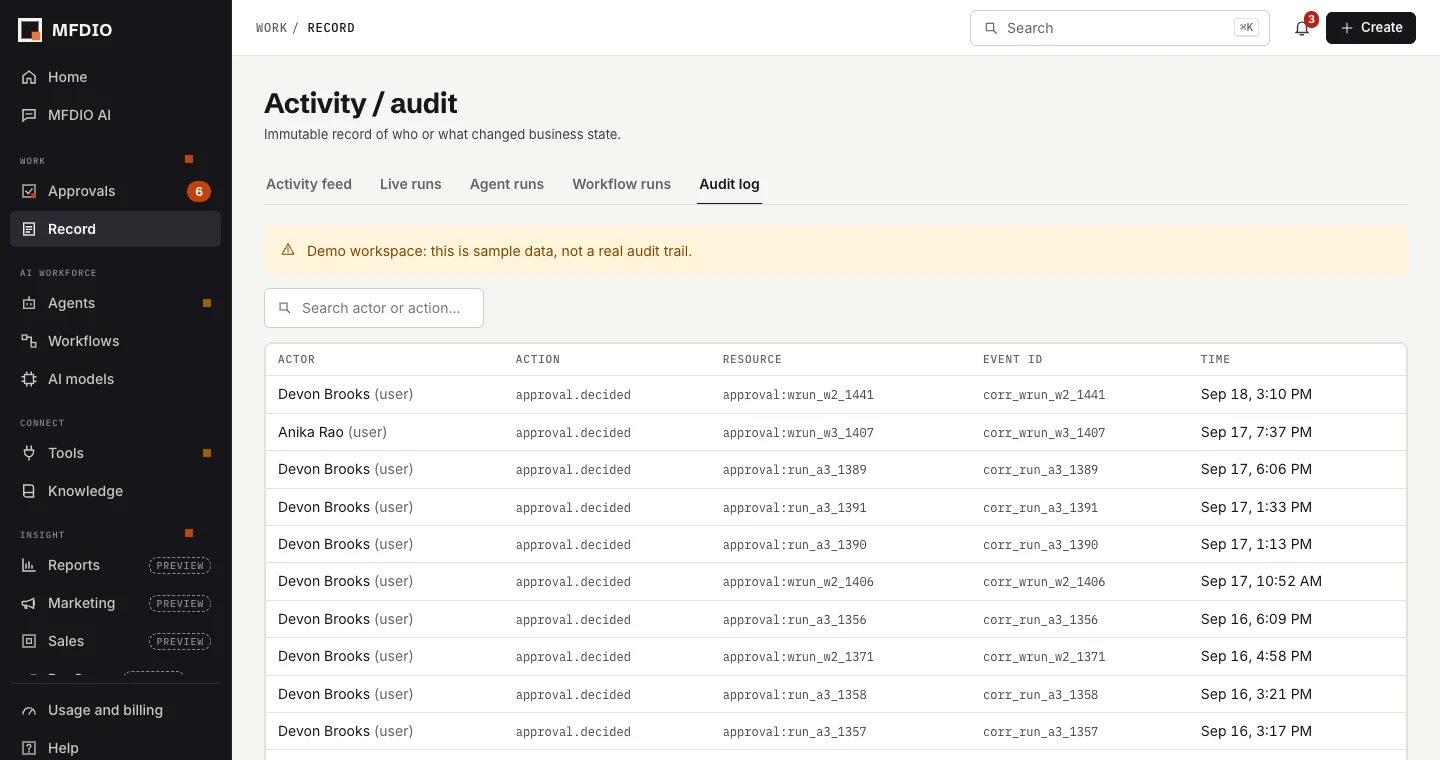1440x760 pixels.
Task: Click the Approvals badge showing 6
Action: (199, 191)
